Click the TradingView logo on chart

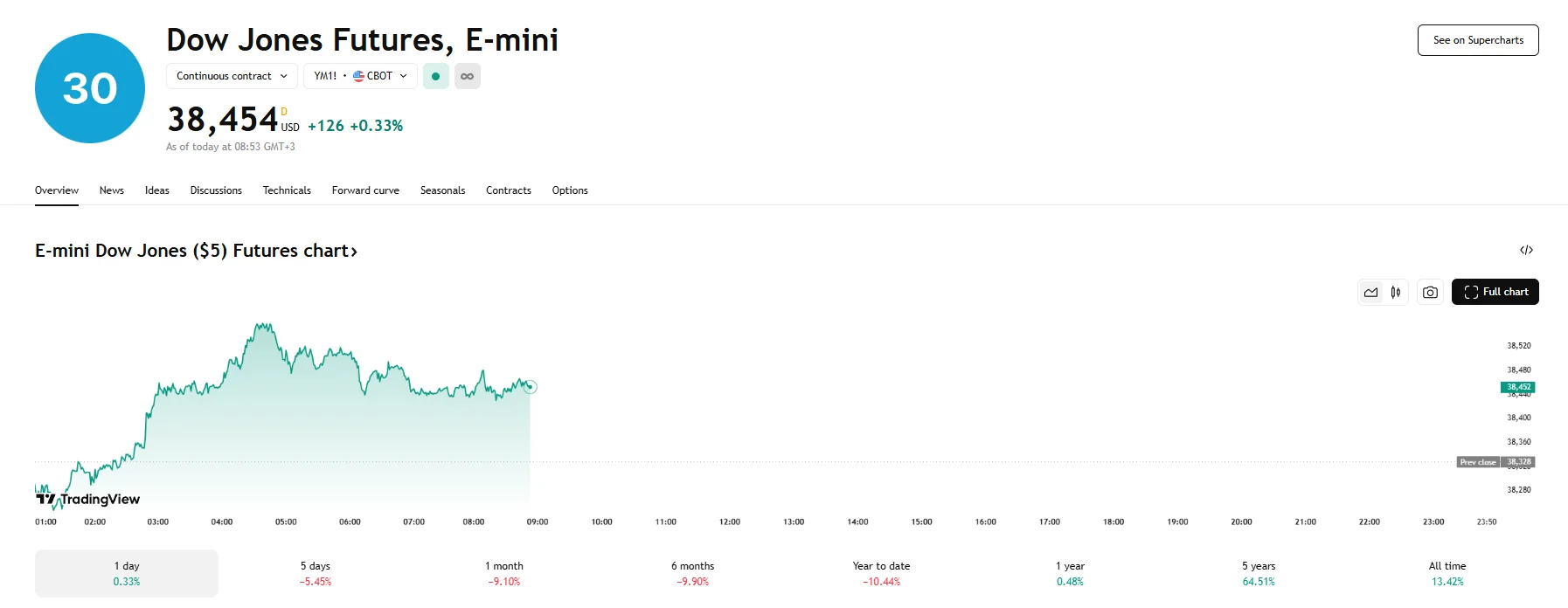[87, 499]
